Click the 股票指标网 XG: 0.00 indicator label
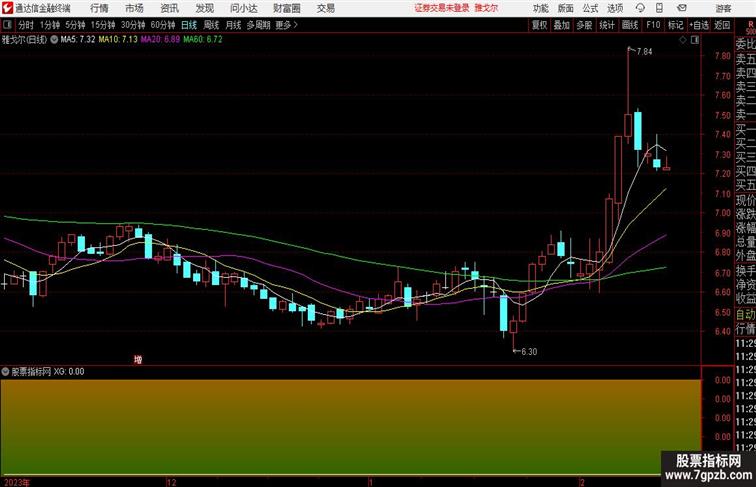 tap(48, 372)
